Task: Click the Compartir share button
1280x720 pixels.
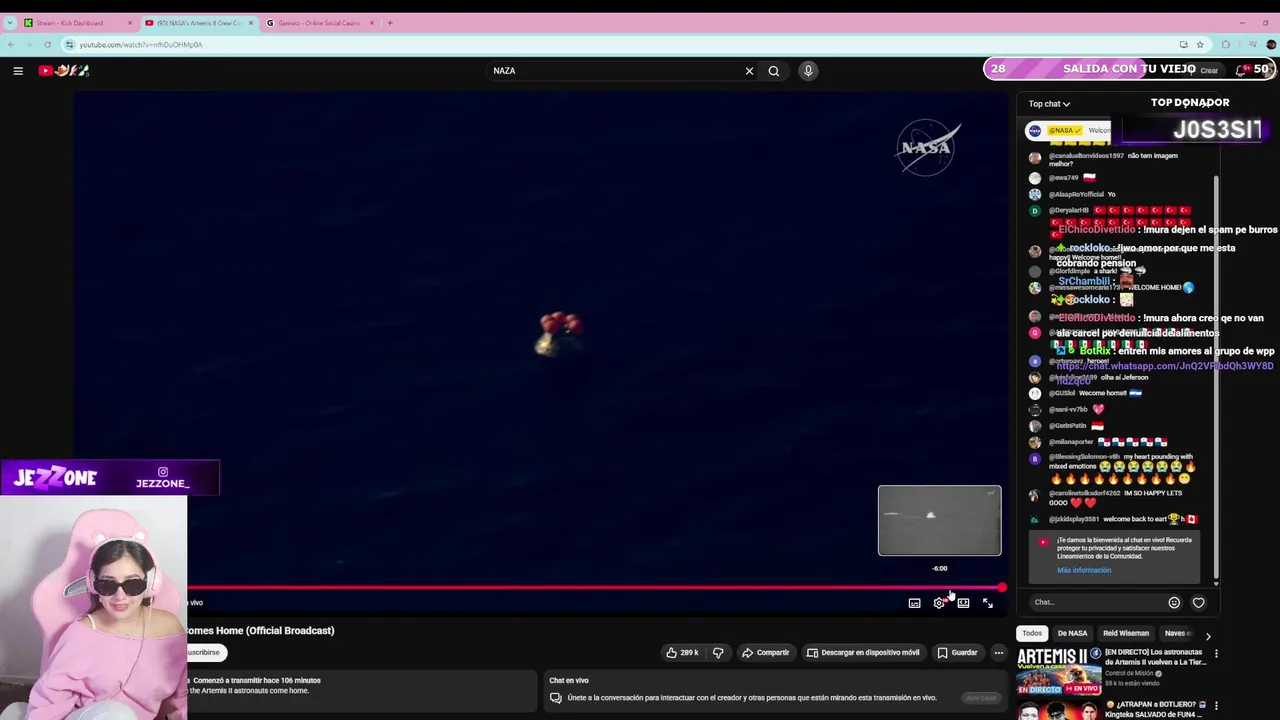Action: click(765, 653)
